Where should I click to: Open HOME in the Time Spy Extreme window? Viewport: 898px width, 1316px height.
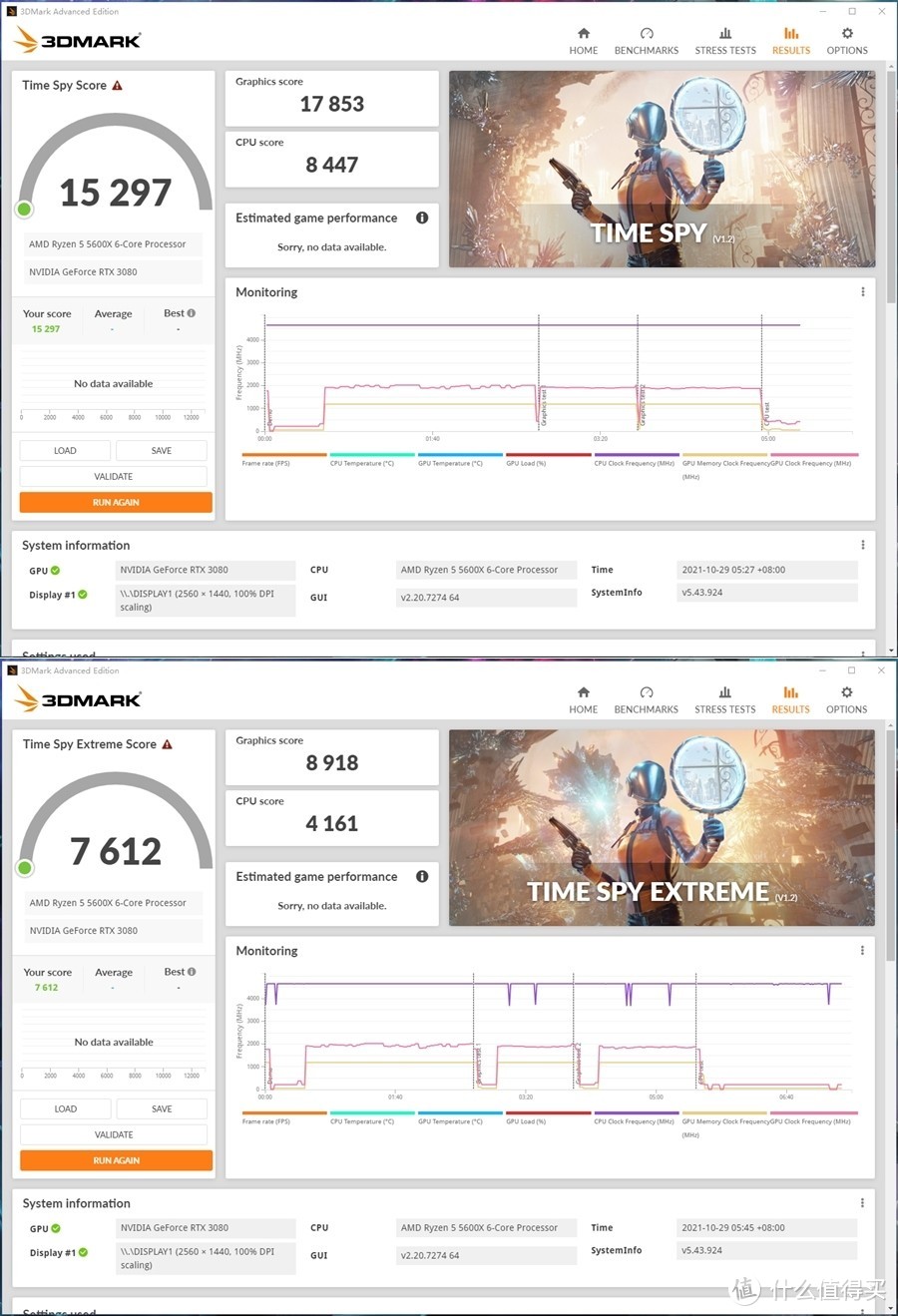(584, 699)
